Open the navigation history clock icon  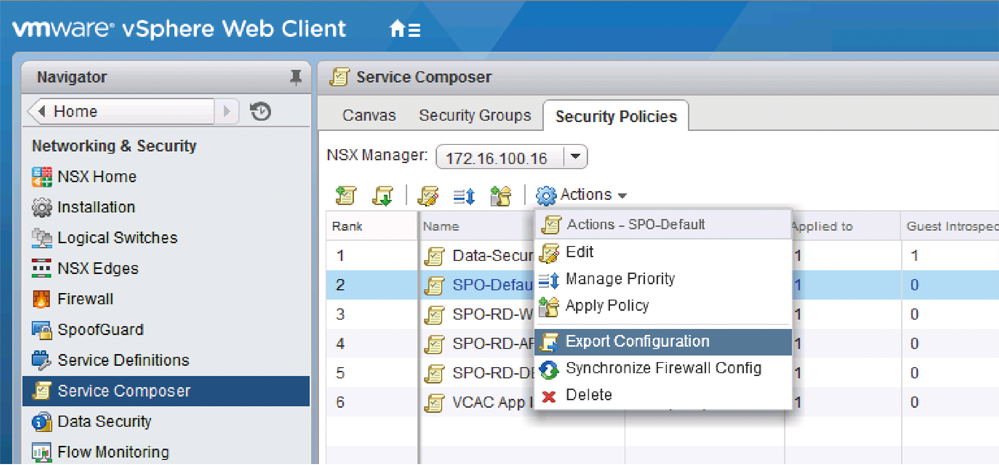tap(261, 111)
